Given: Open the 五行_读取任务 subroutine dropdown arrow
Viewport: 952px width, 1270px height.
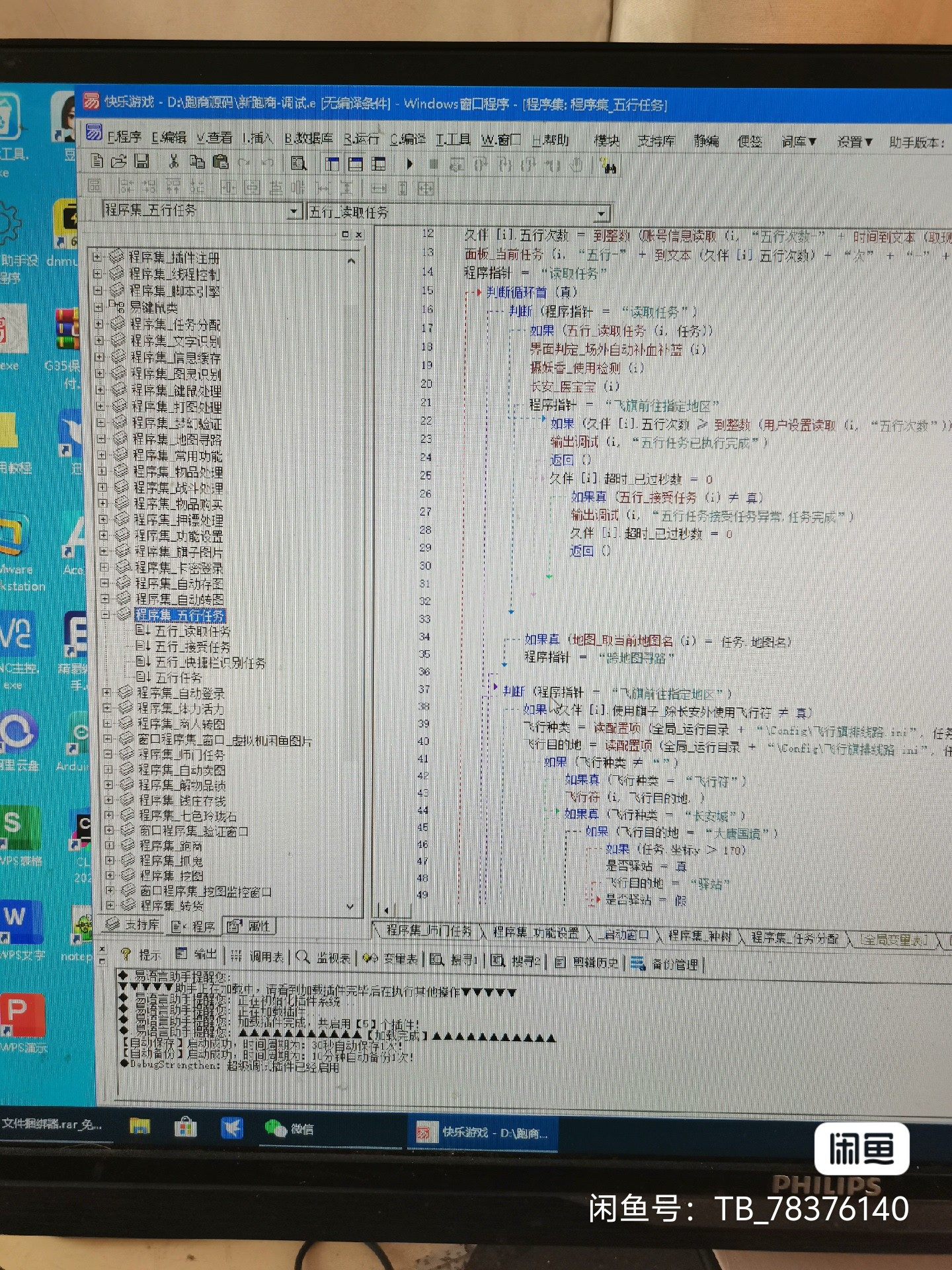Looking at the screenshot, I should pos(601,214).
